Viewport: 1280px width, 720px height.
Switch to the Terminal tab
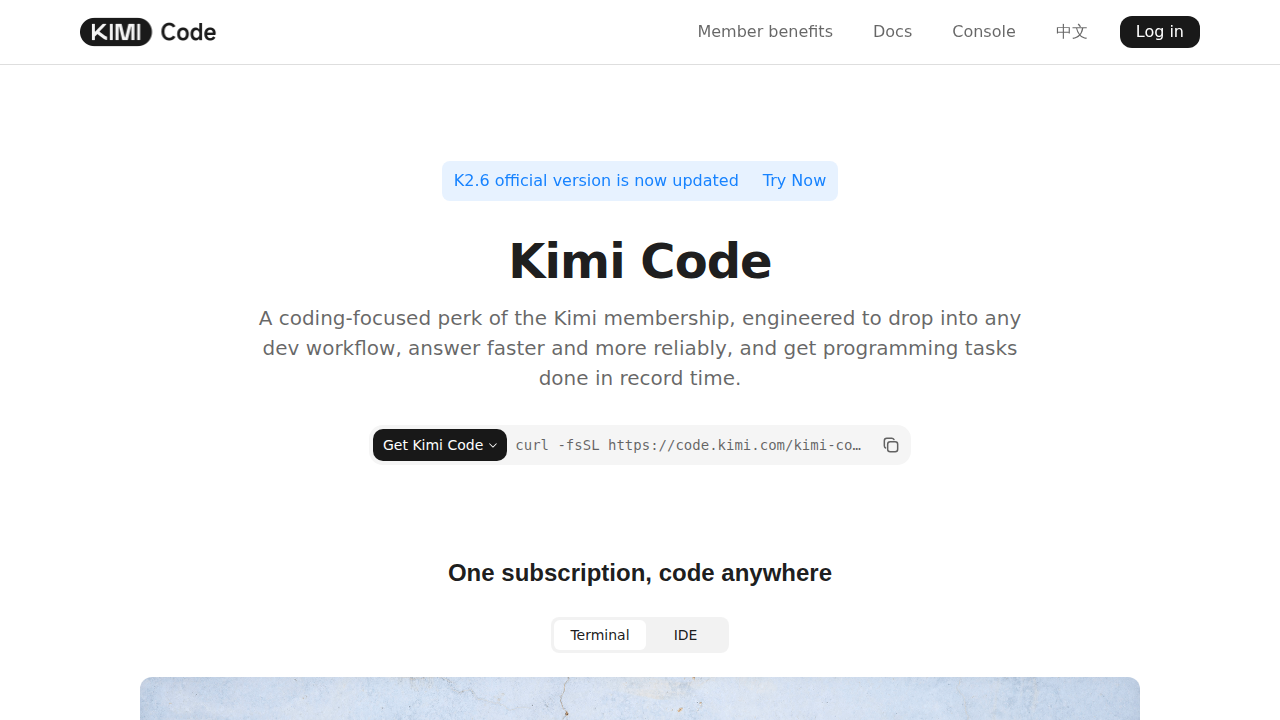pyautogui.click(x=600, y=635)
